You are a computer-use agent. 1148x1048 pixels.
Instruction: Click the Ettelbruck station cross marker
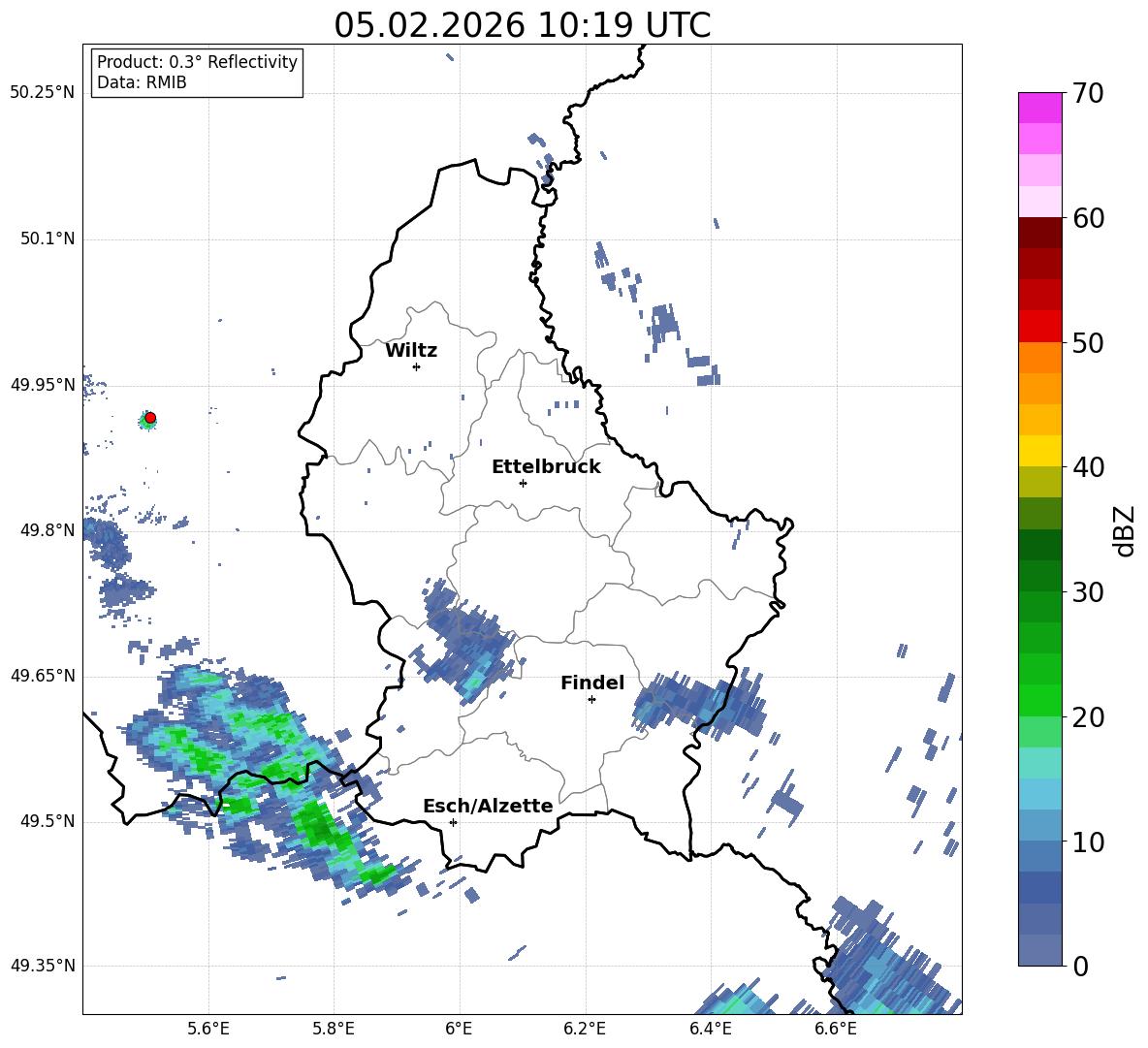tap(523, 483)
